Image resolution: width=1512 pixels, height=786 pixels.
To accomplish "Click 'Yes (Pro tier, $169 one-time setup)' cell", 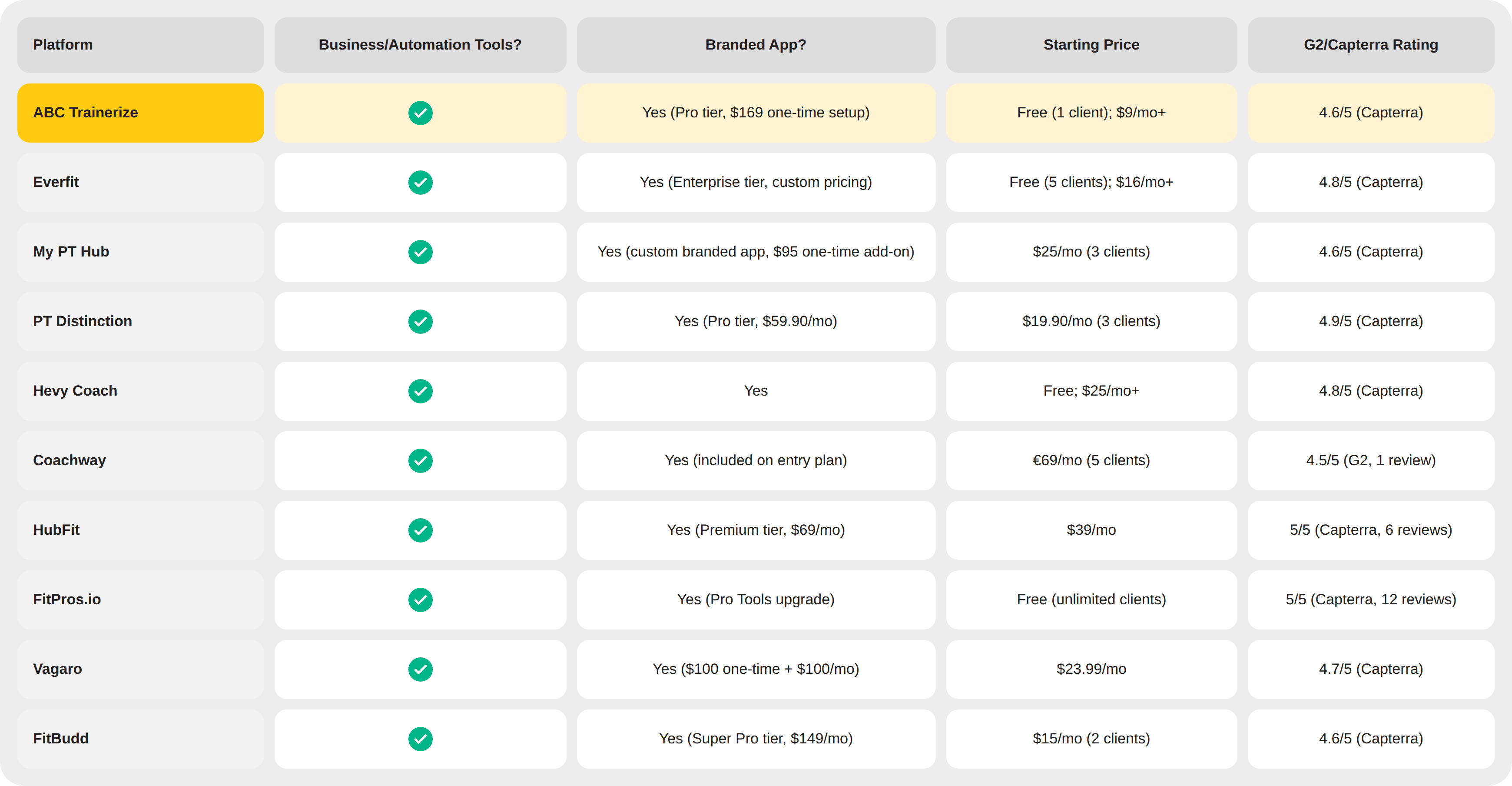I will pyautogui.click(x=756, y=113).
